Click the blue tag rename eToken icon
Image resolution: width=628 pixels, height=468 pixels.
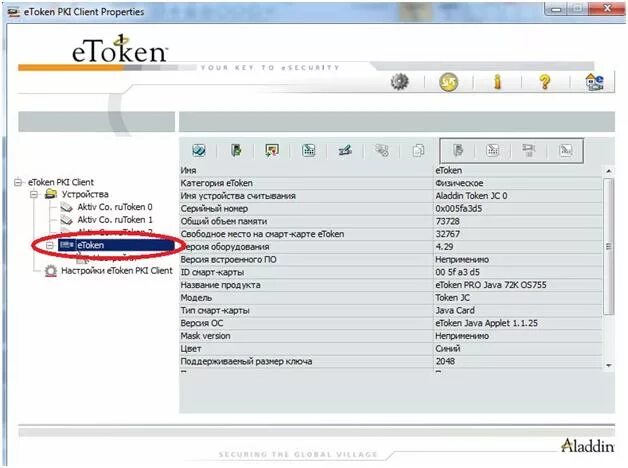point(199,151)
